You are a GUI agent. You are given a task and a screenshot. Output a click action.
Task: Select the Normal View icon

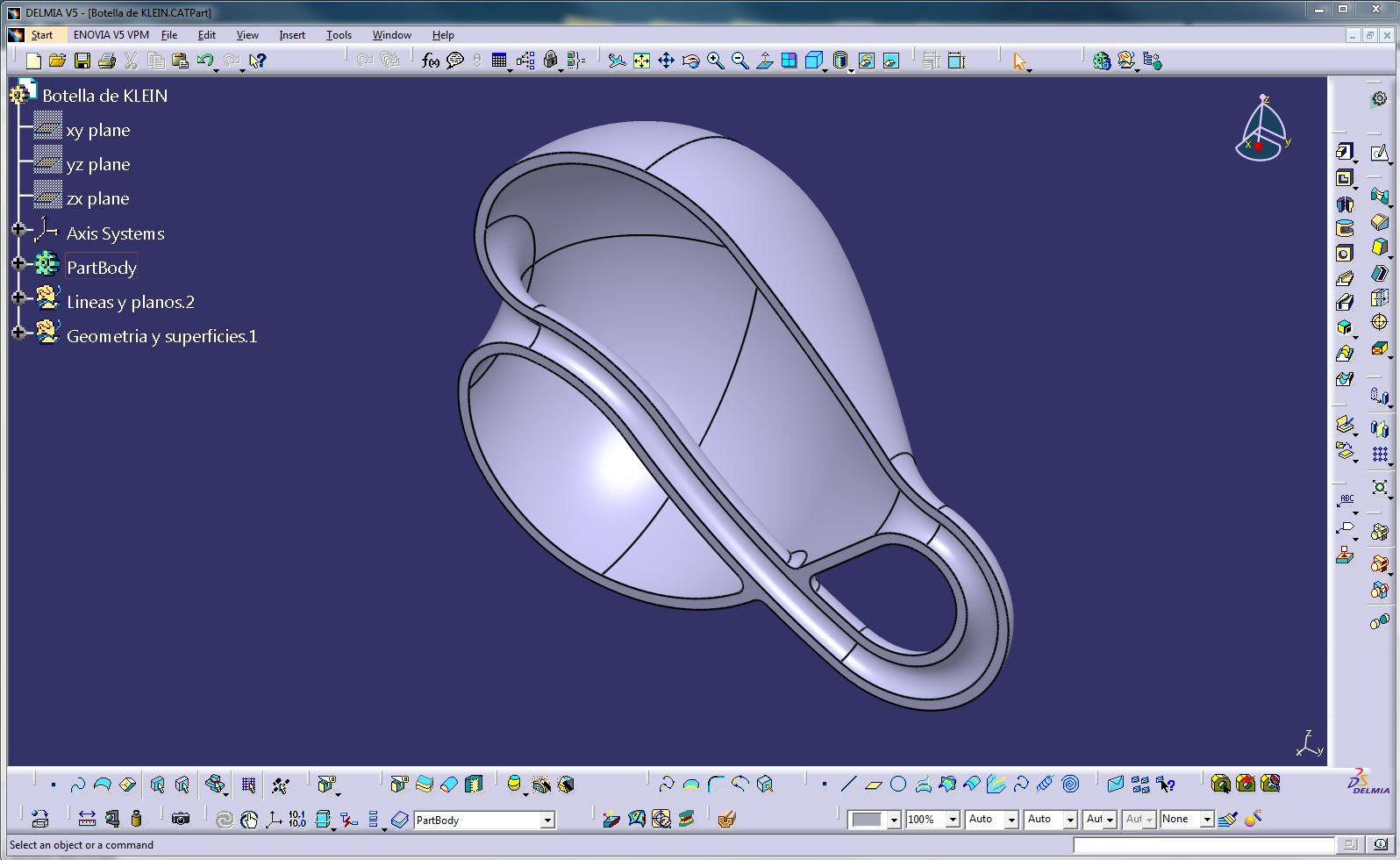click(x=765, y=61)
